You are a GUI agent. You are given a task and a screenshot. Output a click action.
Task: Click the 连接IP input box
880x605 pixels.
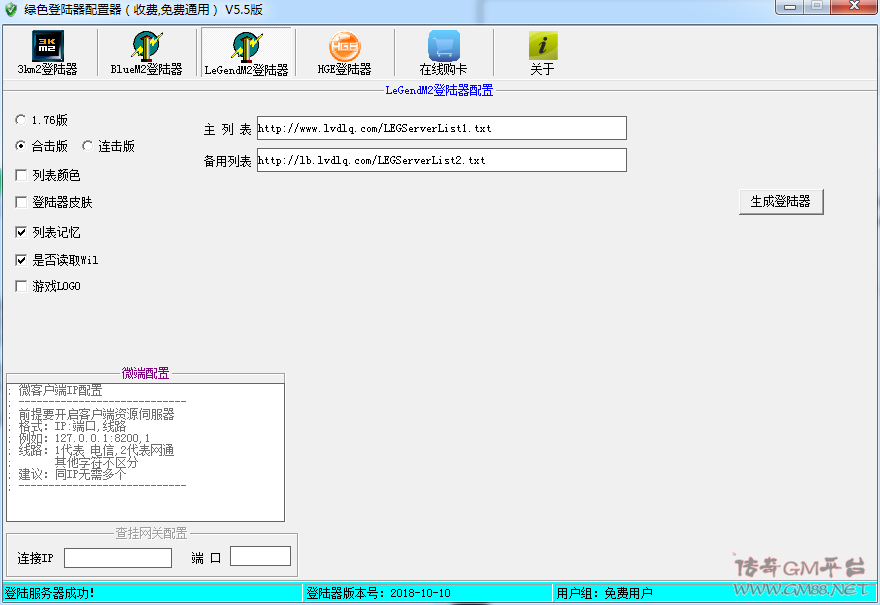118,558
